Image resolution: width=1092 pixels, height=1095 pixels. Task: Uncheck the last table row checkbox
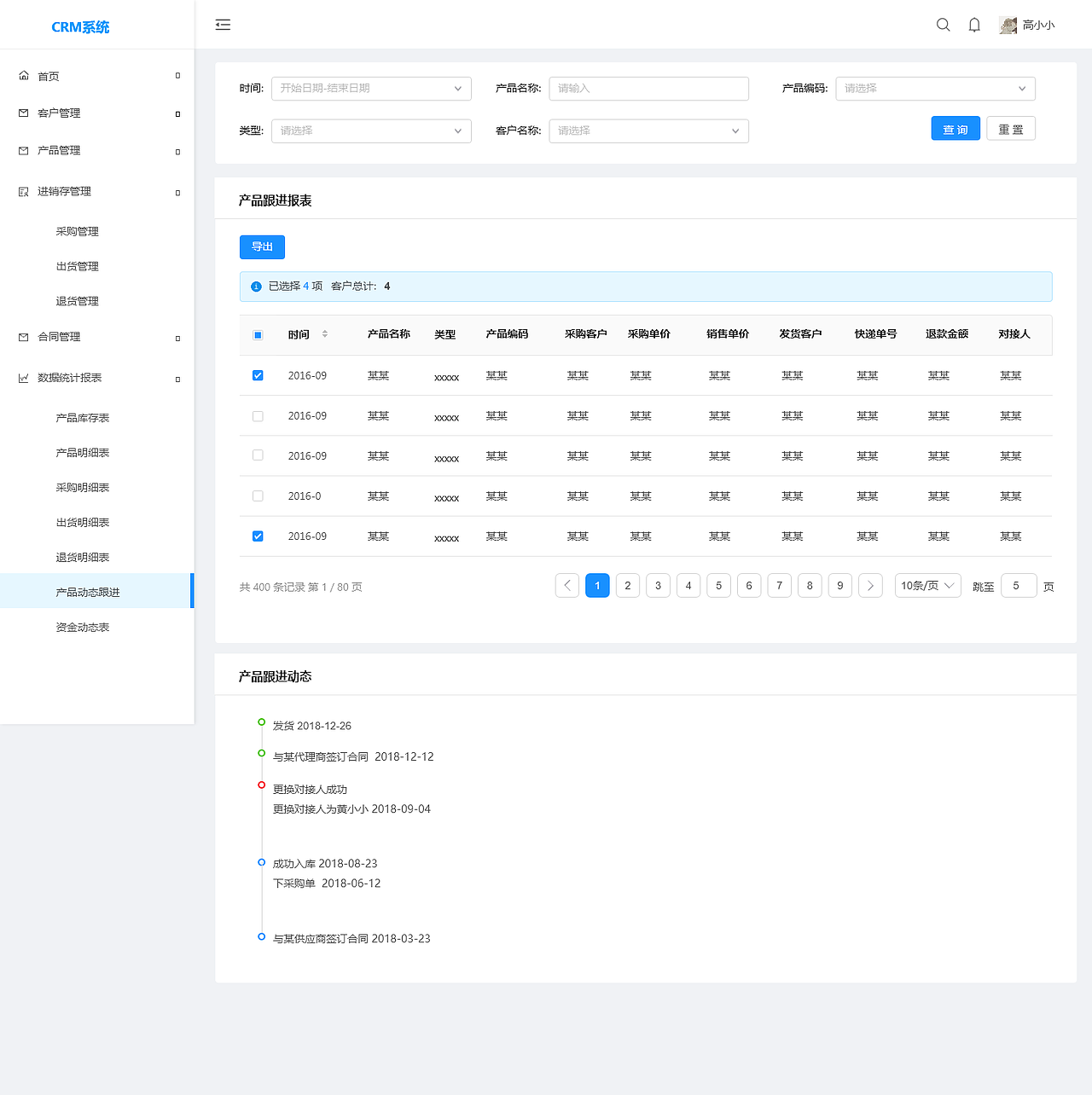tap(258, 536)
